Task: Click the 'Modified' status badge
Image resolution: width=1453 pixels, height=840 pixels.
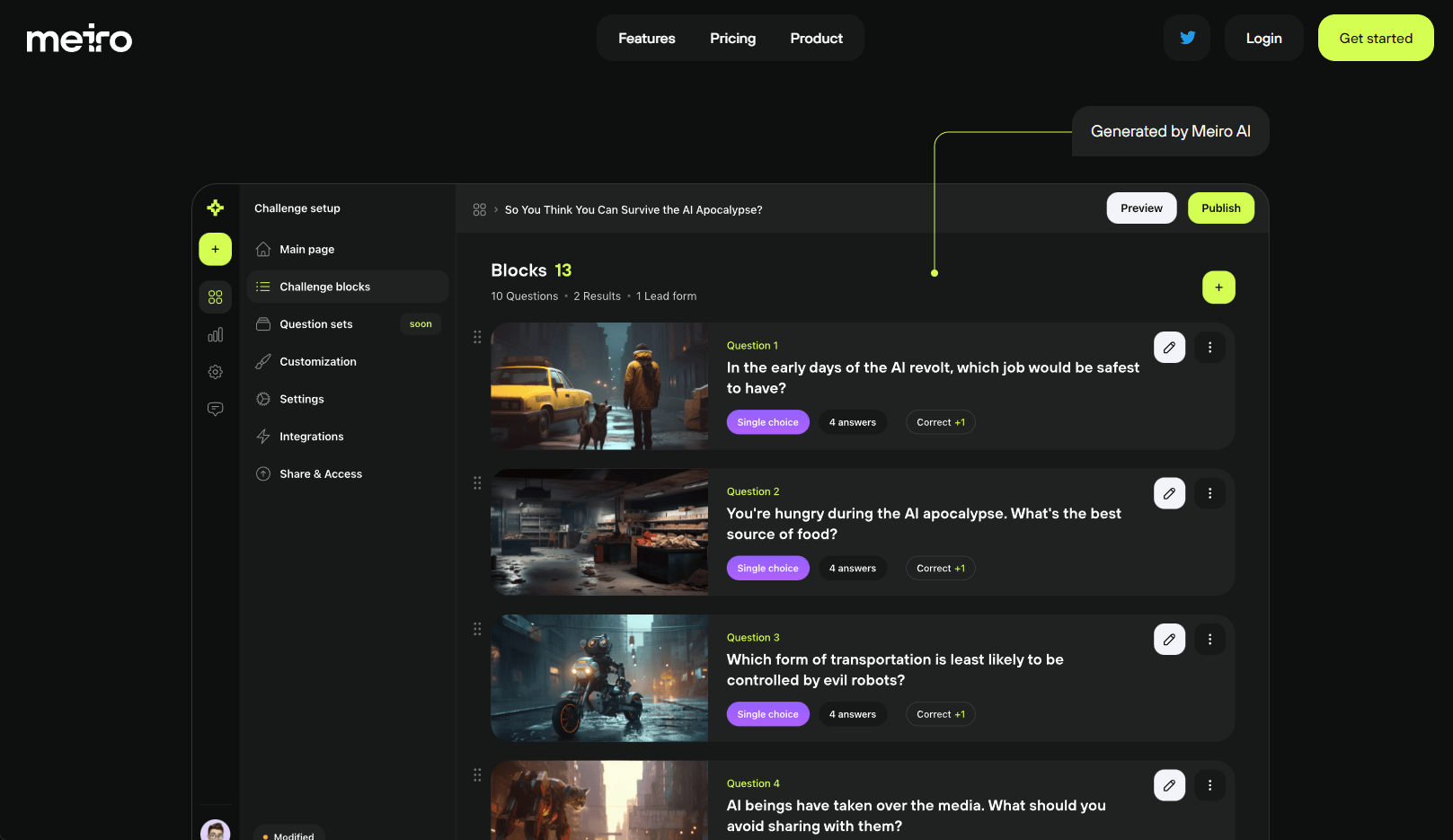Action: coord(288,834)
